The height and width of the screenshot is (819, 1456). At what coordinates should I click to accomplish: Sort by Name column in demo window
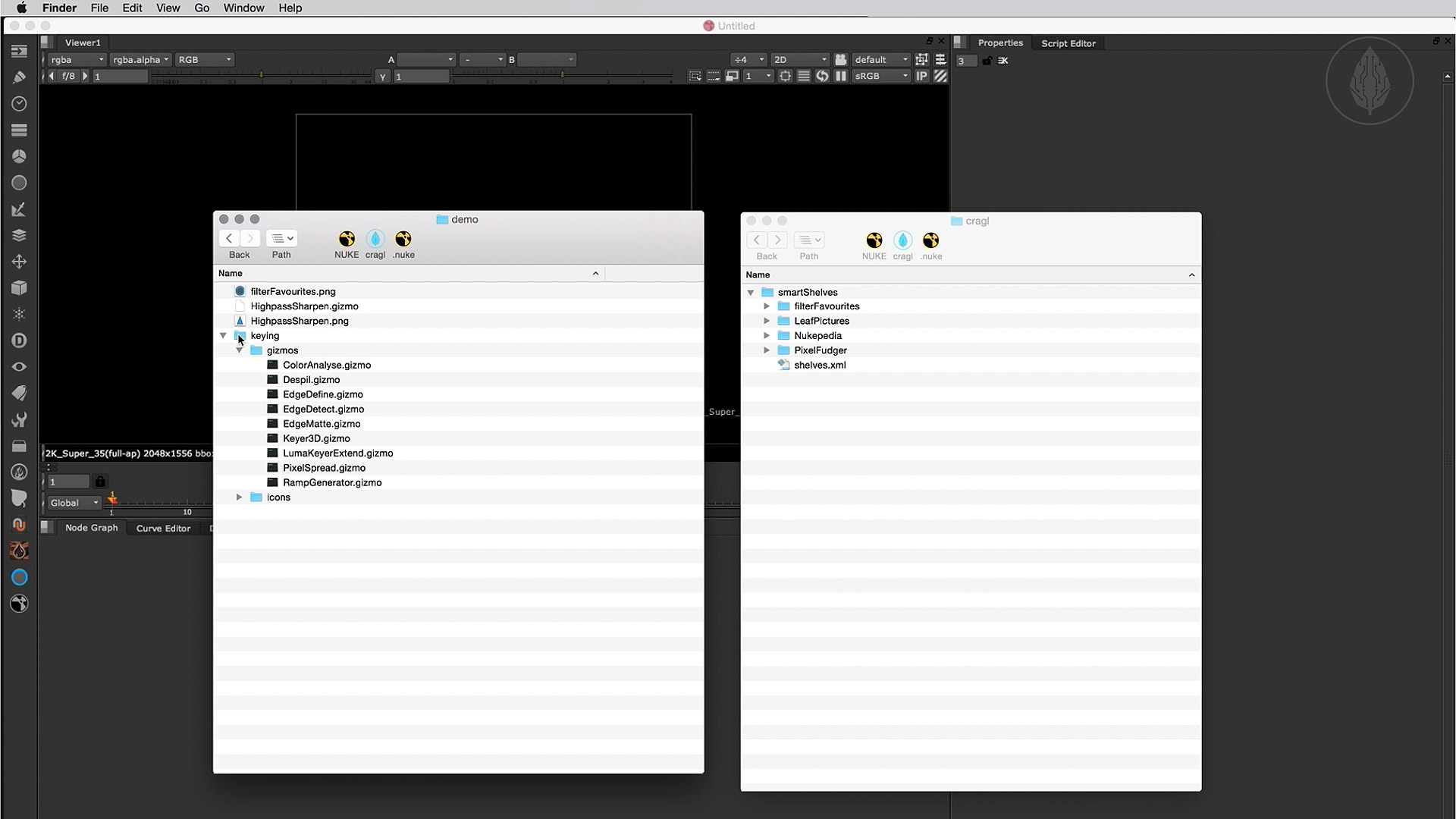(409, 273)
